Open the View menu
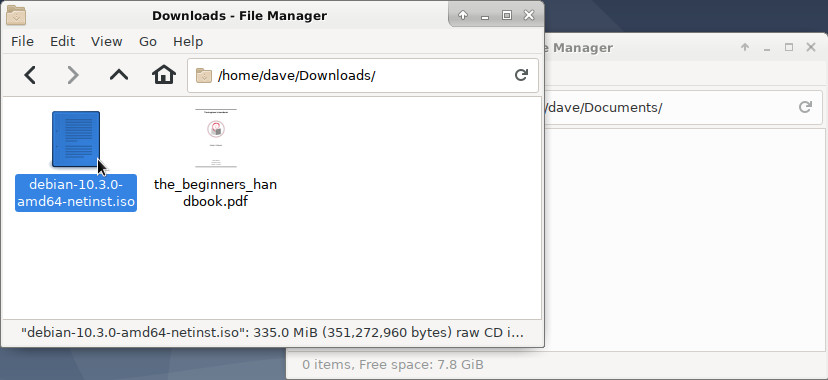The height and width of the screenshot is (380, 828). (x=107, y=42)
